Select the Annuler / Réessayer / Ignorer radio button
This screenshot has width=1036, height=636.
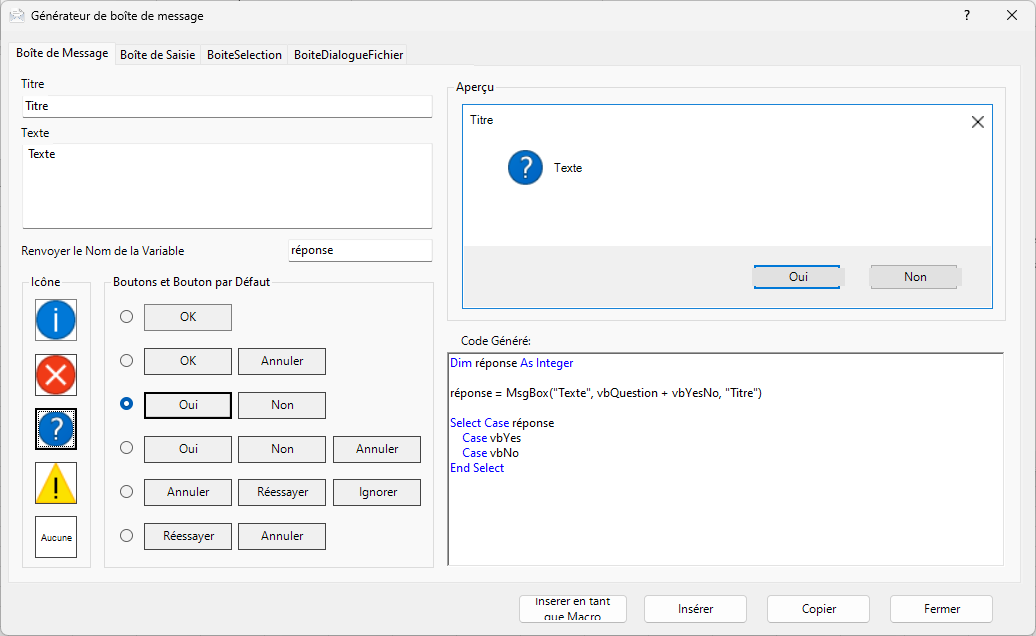coord(126,491)
